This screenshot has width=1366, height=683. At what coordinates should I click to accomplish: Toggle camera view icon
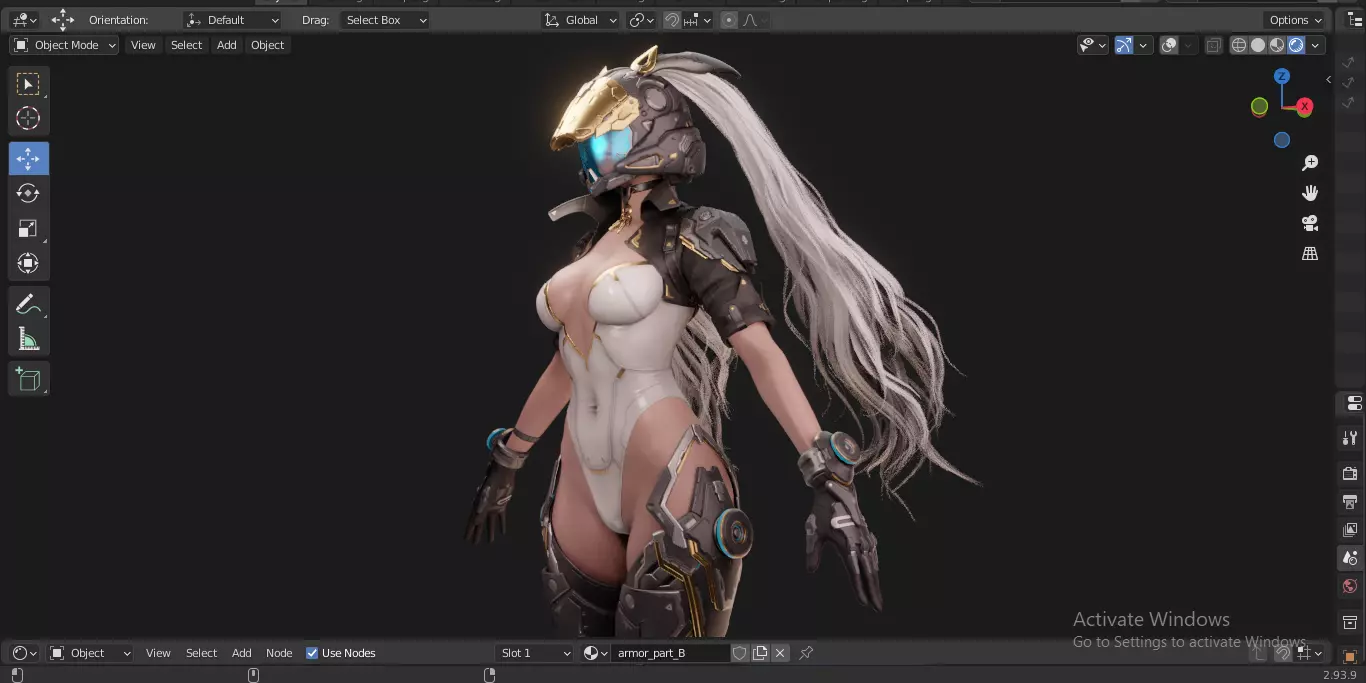1310,223
